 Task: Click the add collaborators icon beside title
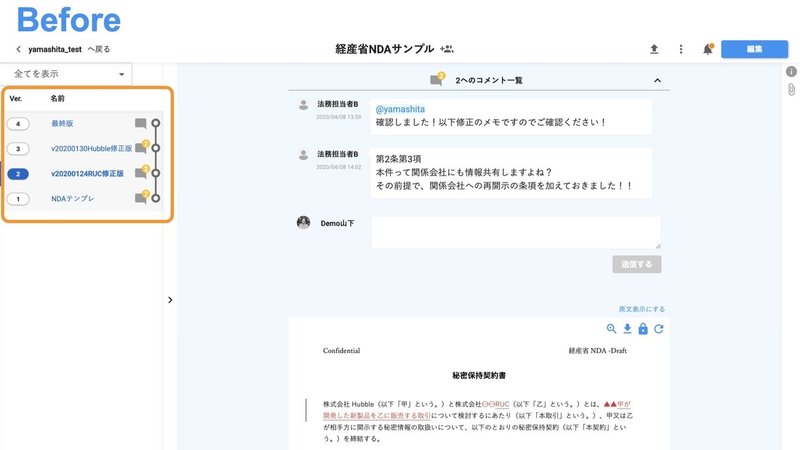point(446,49)
